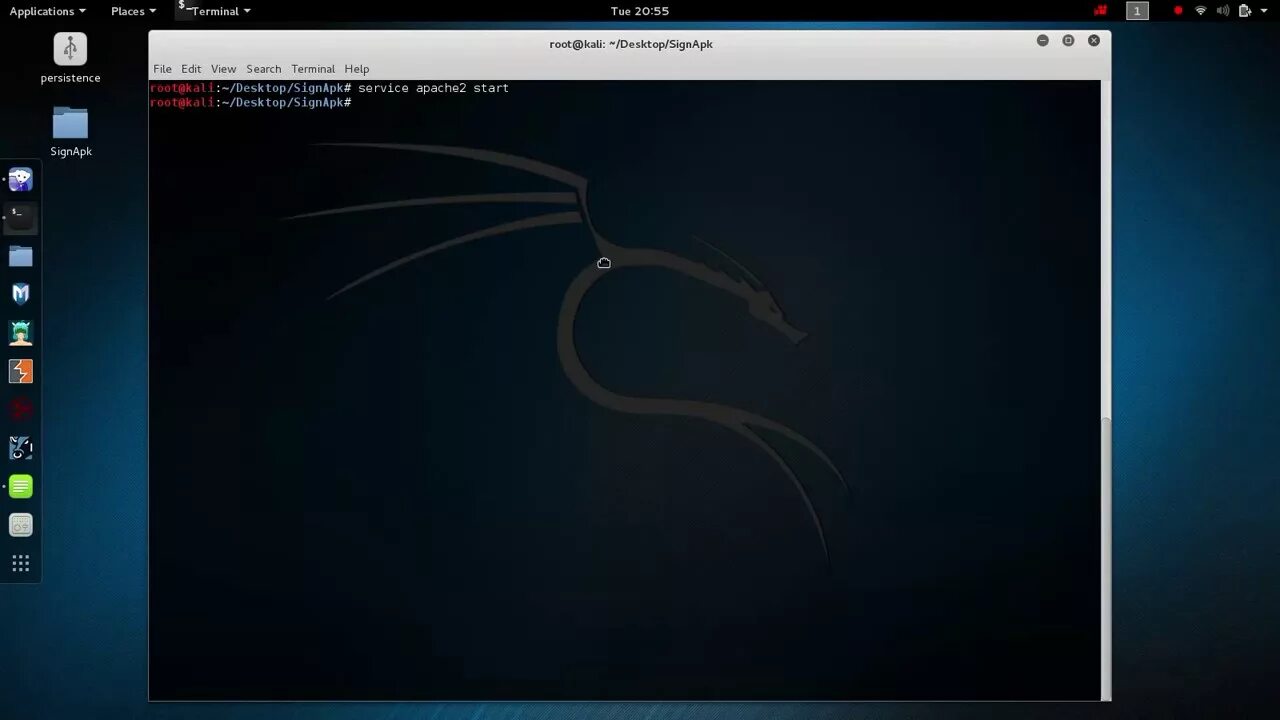Click the red tray indicator icon
Viewport: 1280px width, 720px height.
pyautogui.click(x=1101, y=11)
